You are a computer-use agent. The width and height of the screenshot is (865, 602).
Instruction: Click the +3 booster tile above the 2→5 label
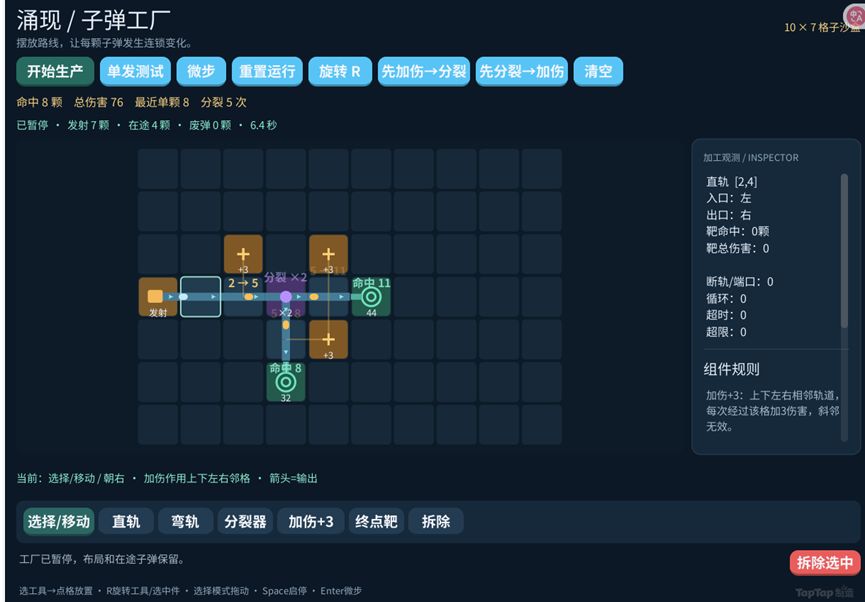tap(243, 254)
